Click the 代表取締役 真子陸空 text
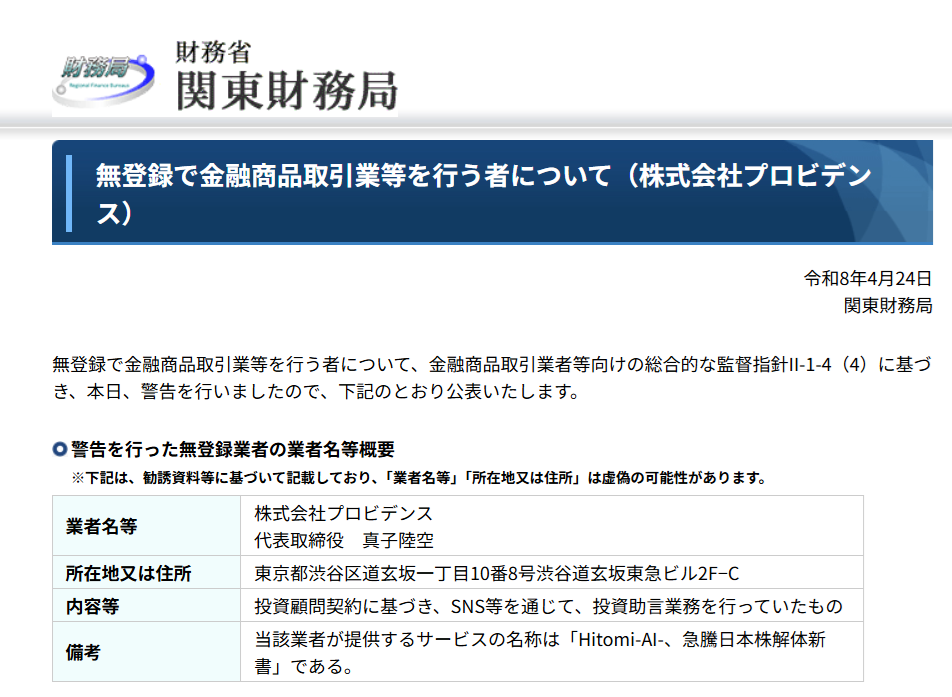The height and width of the screenshot is (697, 952). pyautogui.click(x=344, y=540)
